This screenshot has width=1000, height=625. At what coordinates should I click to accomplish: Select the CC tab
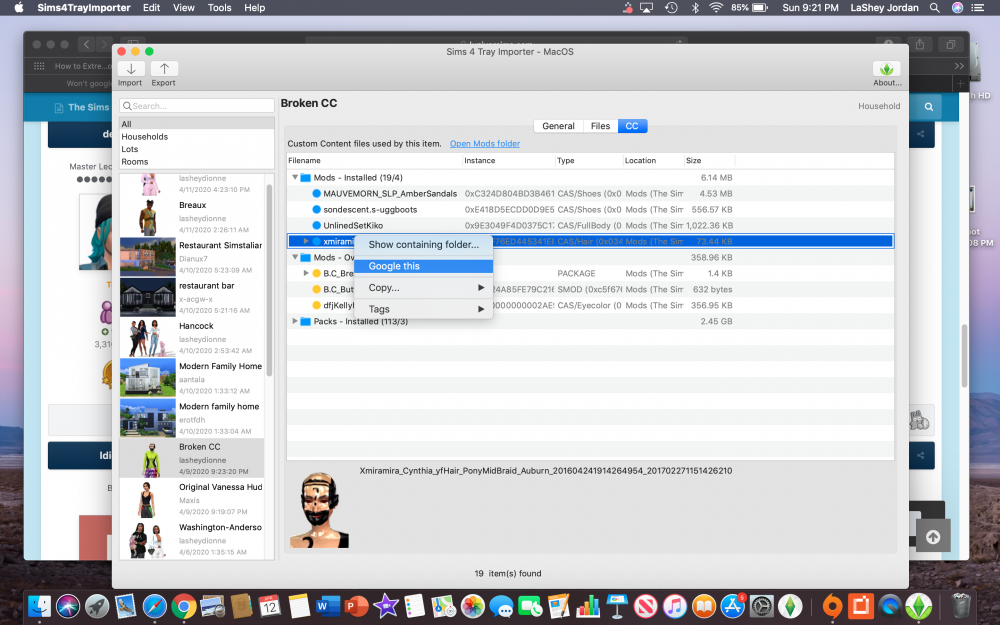coord(632,126)
